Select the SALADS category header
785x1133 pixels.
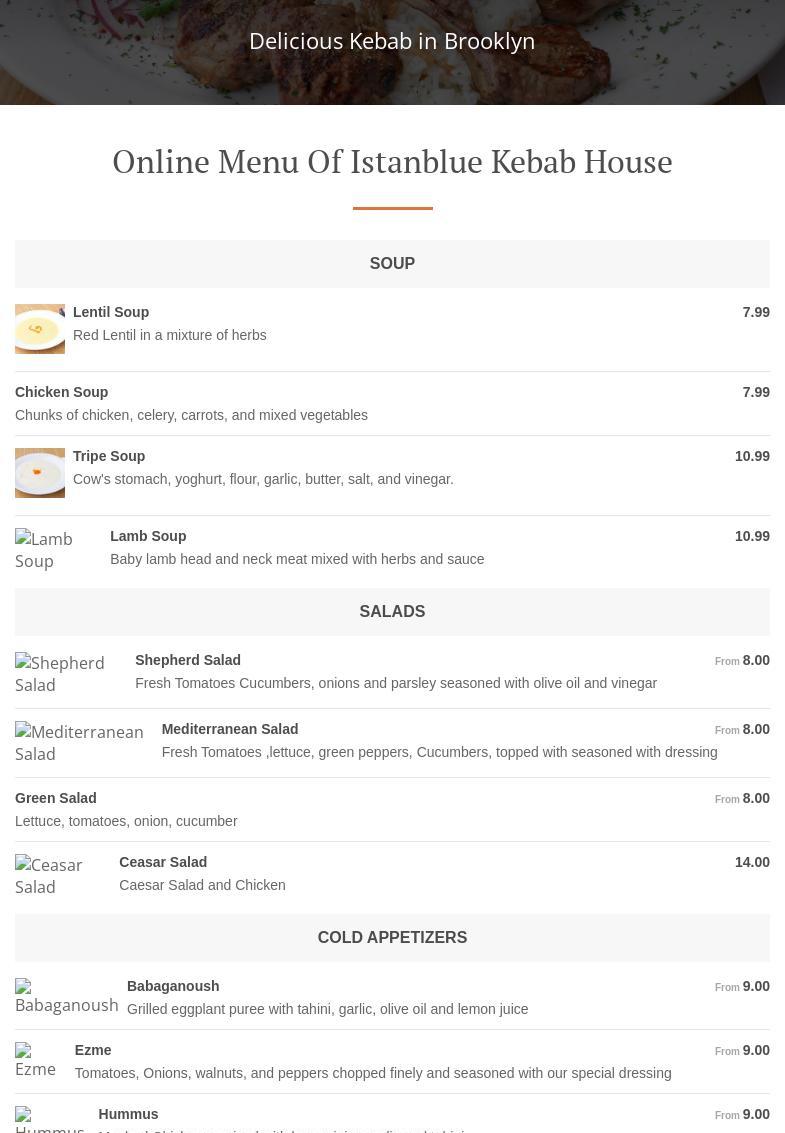click(x=392, y=612)
